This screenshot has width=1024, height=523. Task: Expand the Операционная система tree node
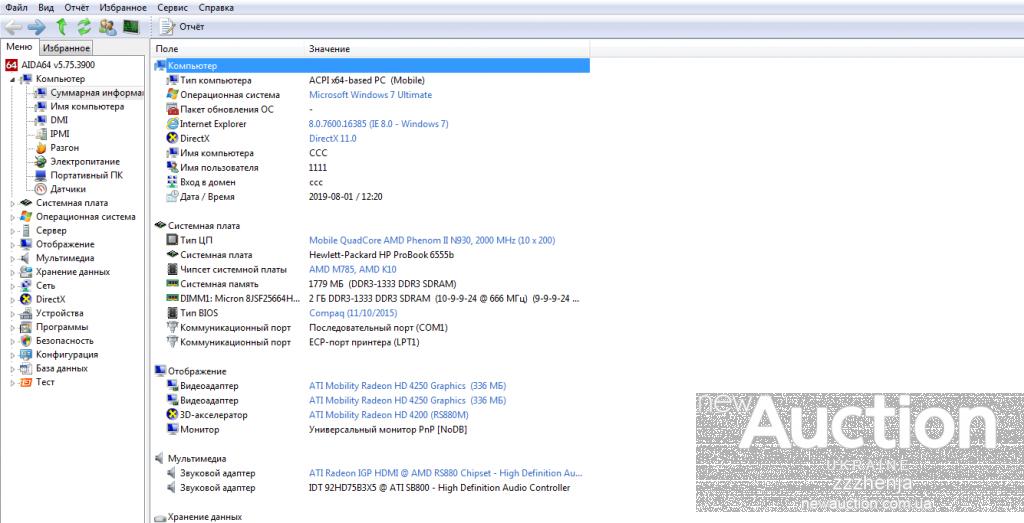(x=12, y=217)
